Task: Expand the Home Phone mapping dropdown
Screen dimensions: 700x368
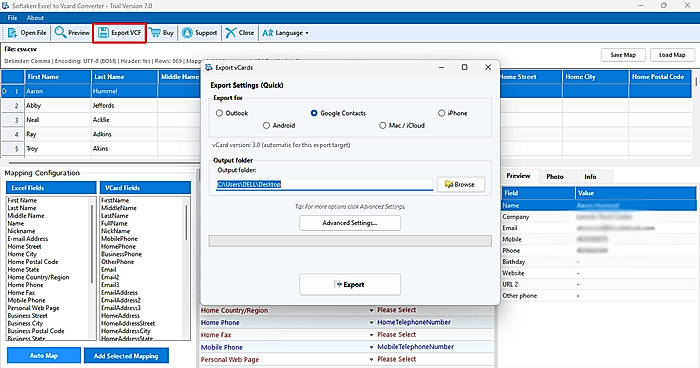Action: point(371,322)
